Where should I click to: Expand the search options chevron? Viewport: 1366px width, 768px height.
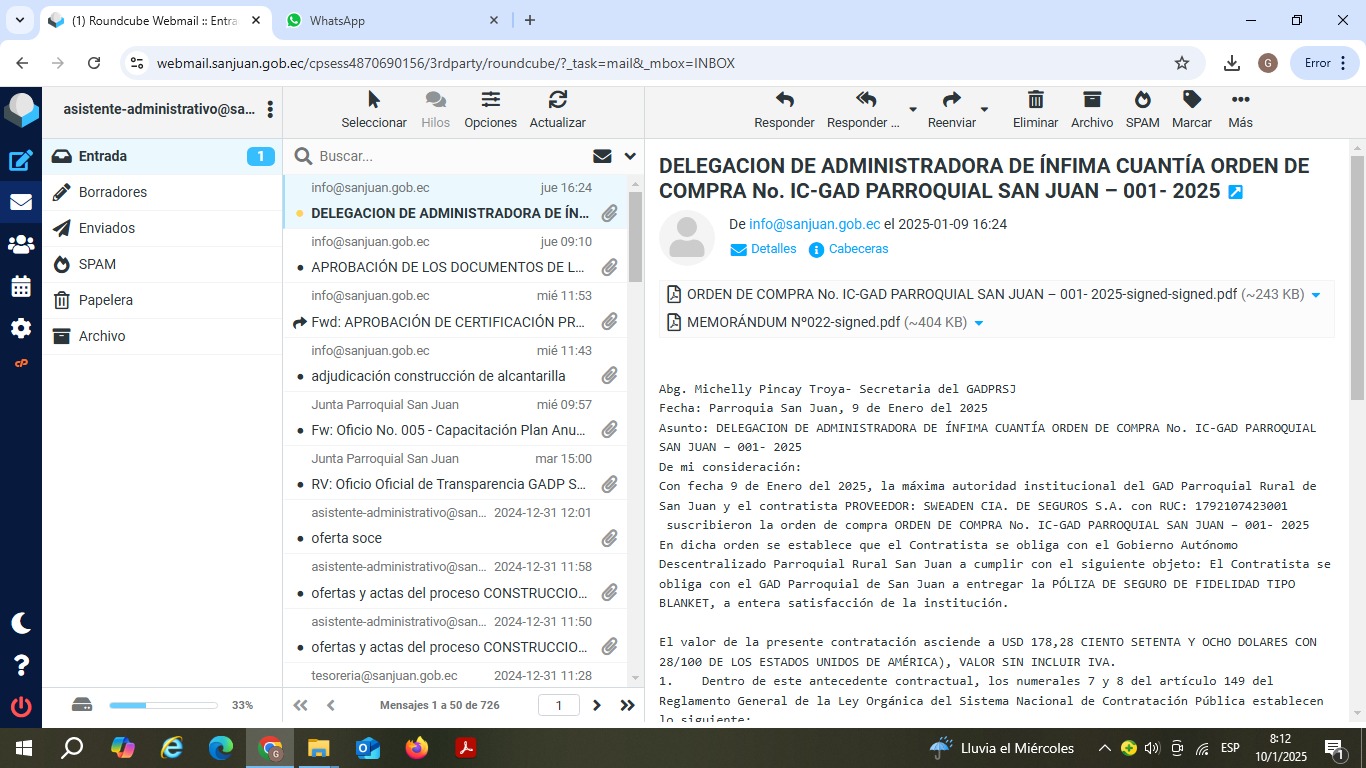click(x=630, y=156)
